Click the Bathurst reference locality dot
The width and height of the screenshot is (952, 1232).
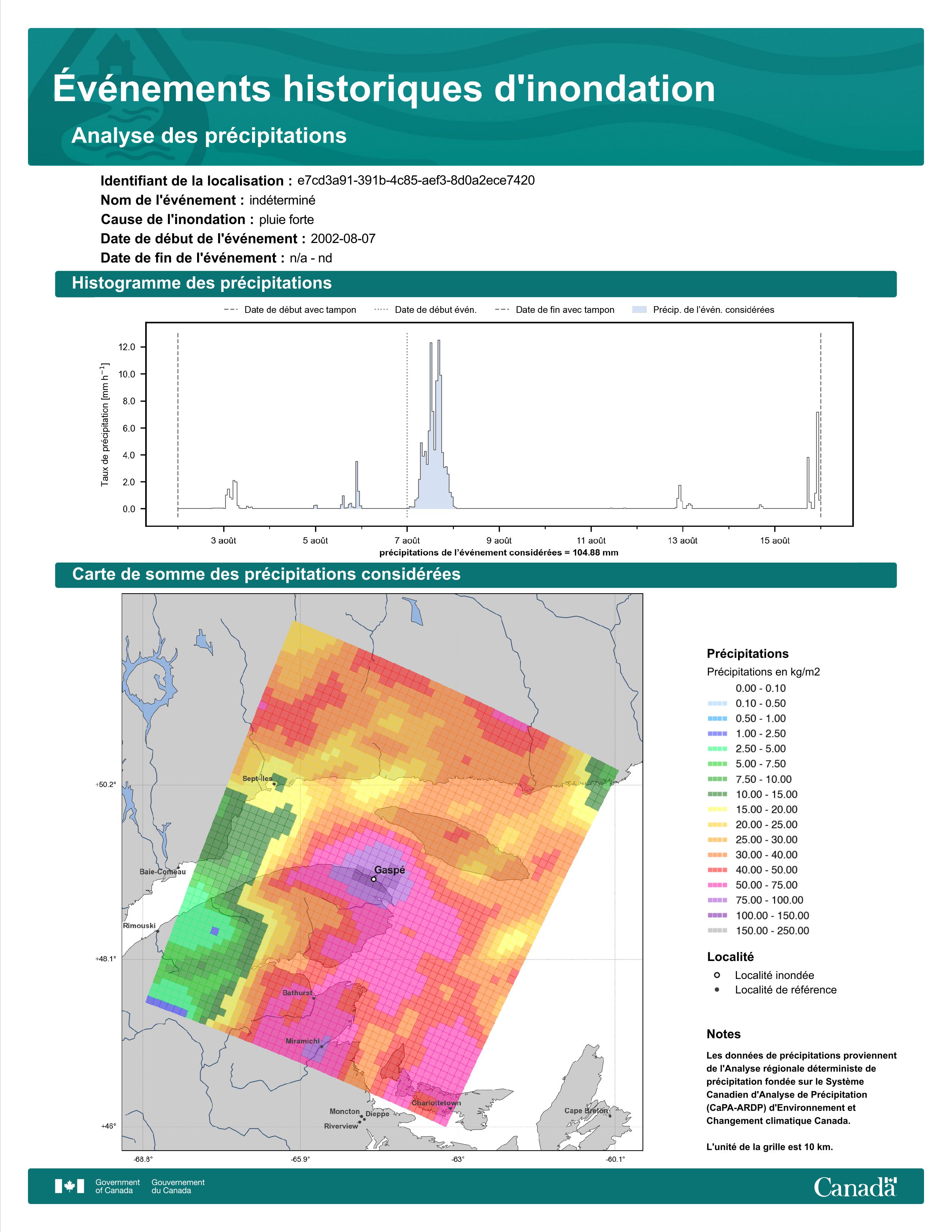click(314, 997)
